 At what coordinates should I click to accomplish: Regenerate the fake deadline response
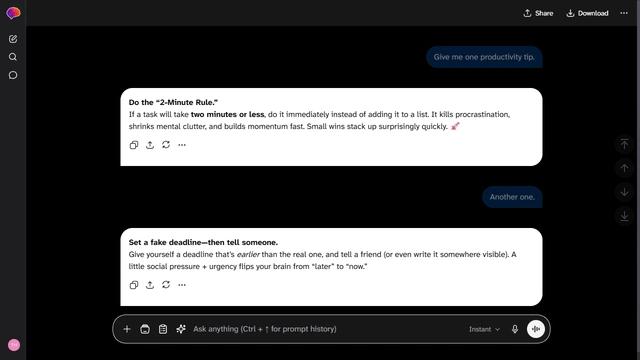point(166,285)
